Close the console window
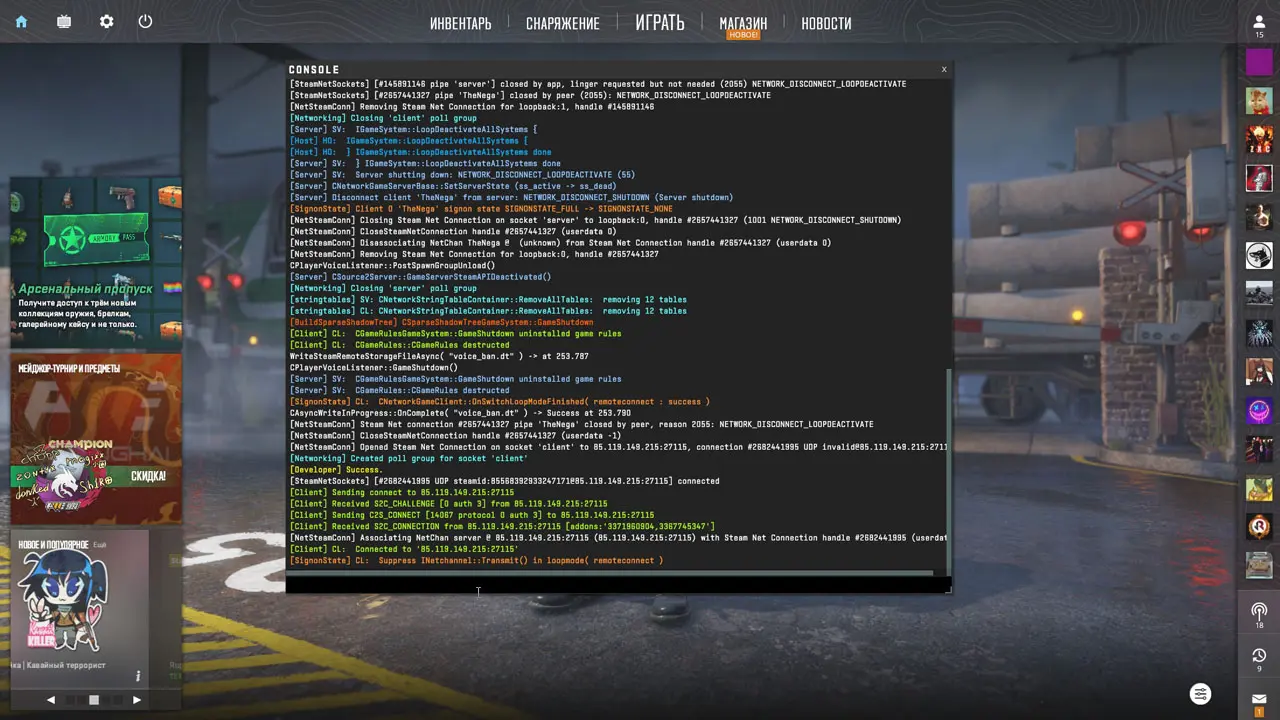This screenshot has height=720, width=1280. [943, 69]
